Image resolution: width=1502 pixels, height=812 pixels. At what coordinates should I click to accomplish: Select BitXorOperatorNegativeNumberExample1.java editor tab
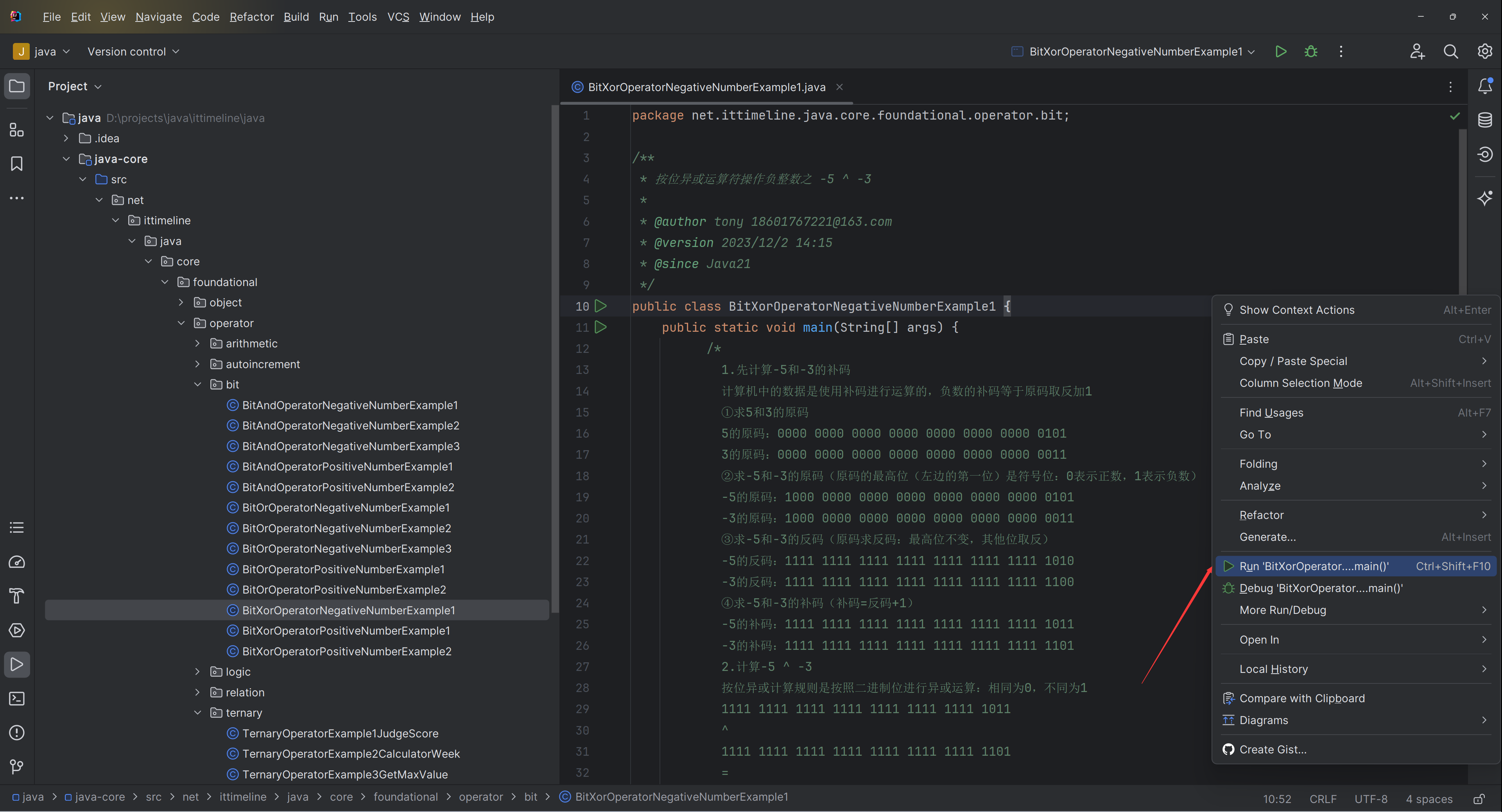coord(706,87)
